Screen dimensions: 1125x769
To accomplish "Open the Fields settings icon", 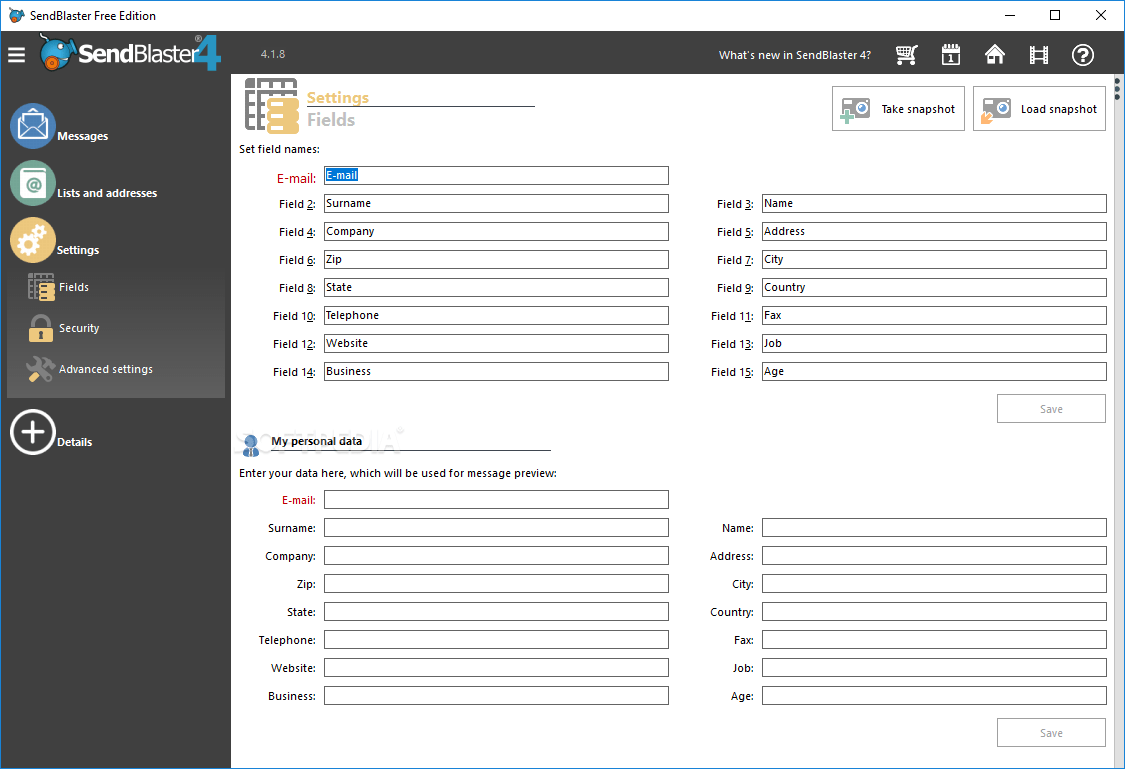I will click(x=40, y=287).
